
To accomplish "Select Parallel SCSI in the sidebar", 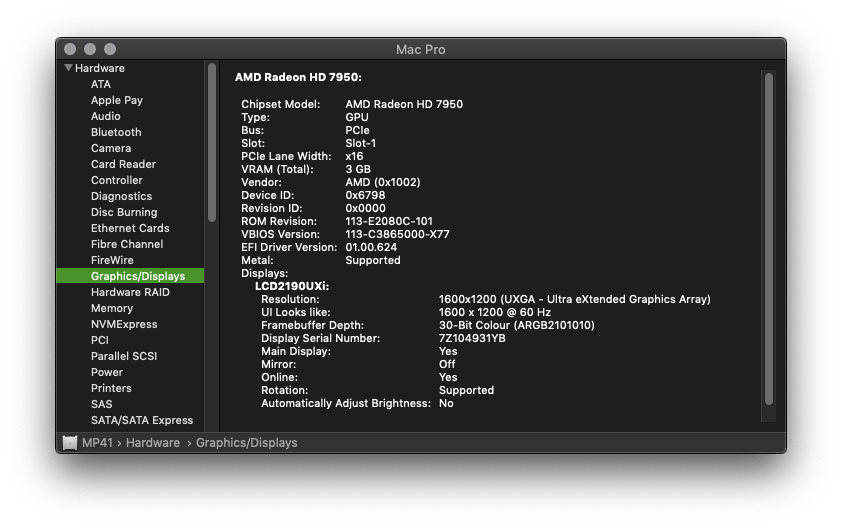I will (124, 356).
